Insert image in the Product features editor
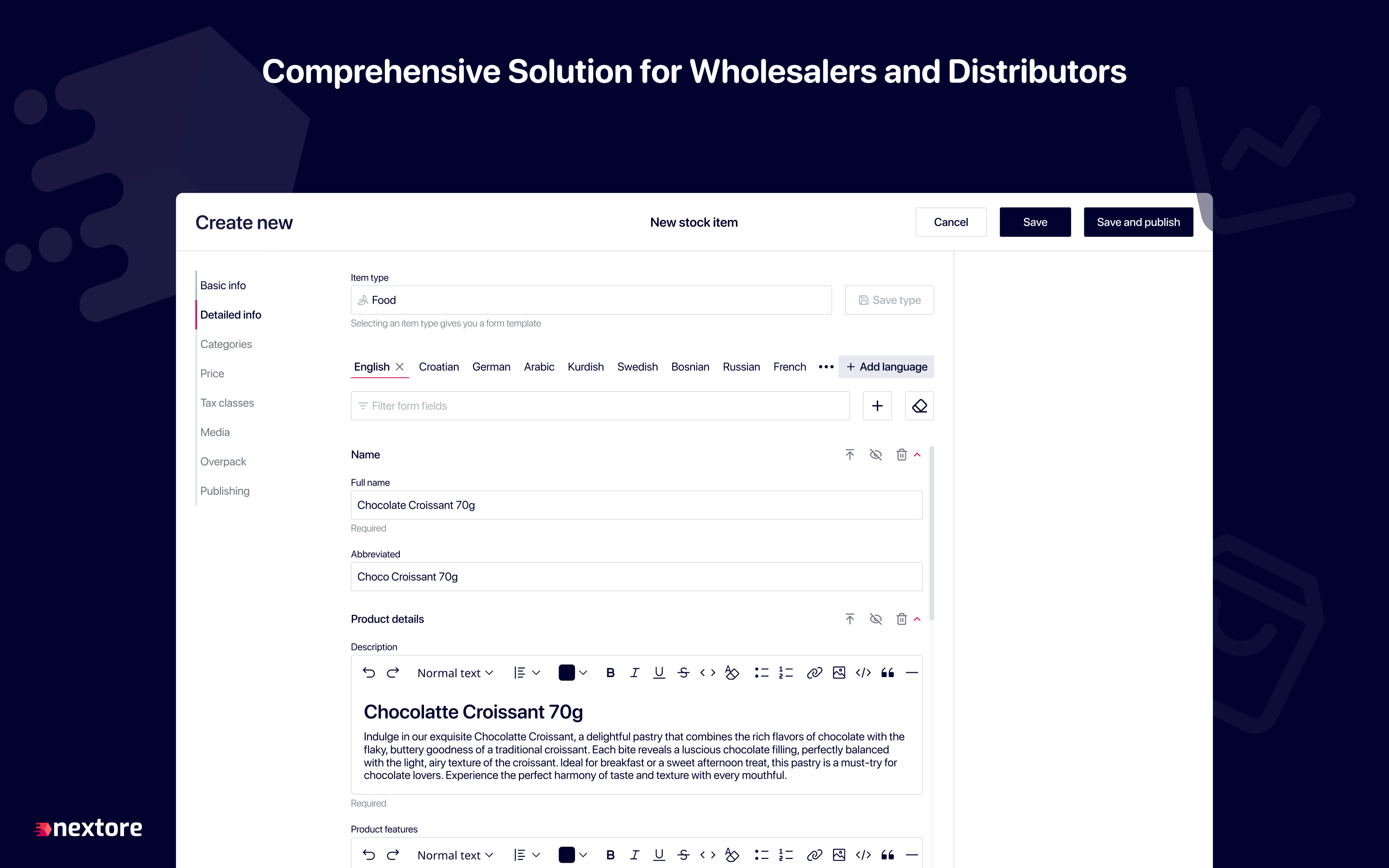The height and width of the screenshot is (868, 1389). (839, 855)
